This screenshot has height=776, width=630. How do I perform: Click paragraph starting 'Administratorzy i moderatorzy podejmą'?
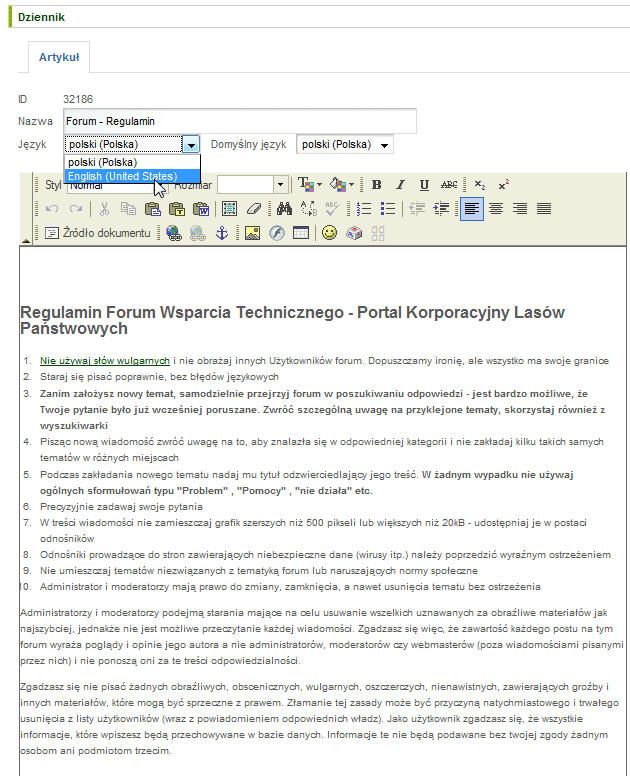pyautogui.click(x=322, y=637)
